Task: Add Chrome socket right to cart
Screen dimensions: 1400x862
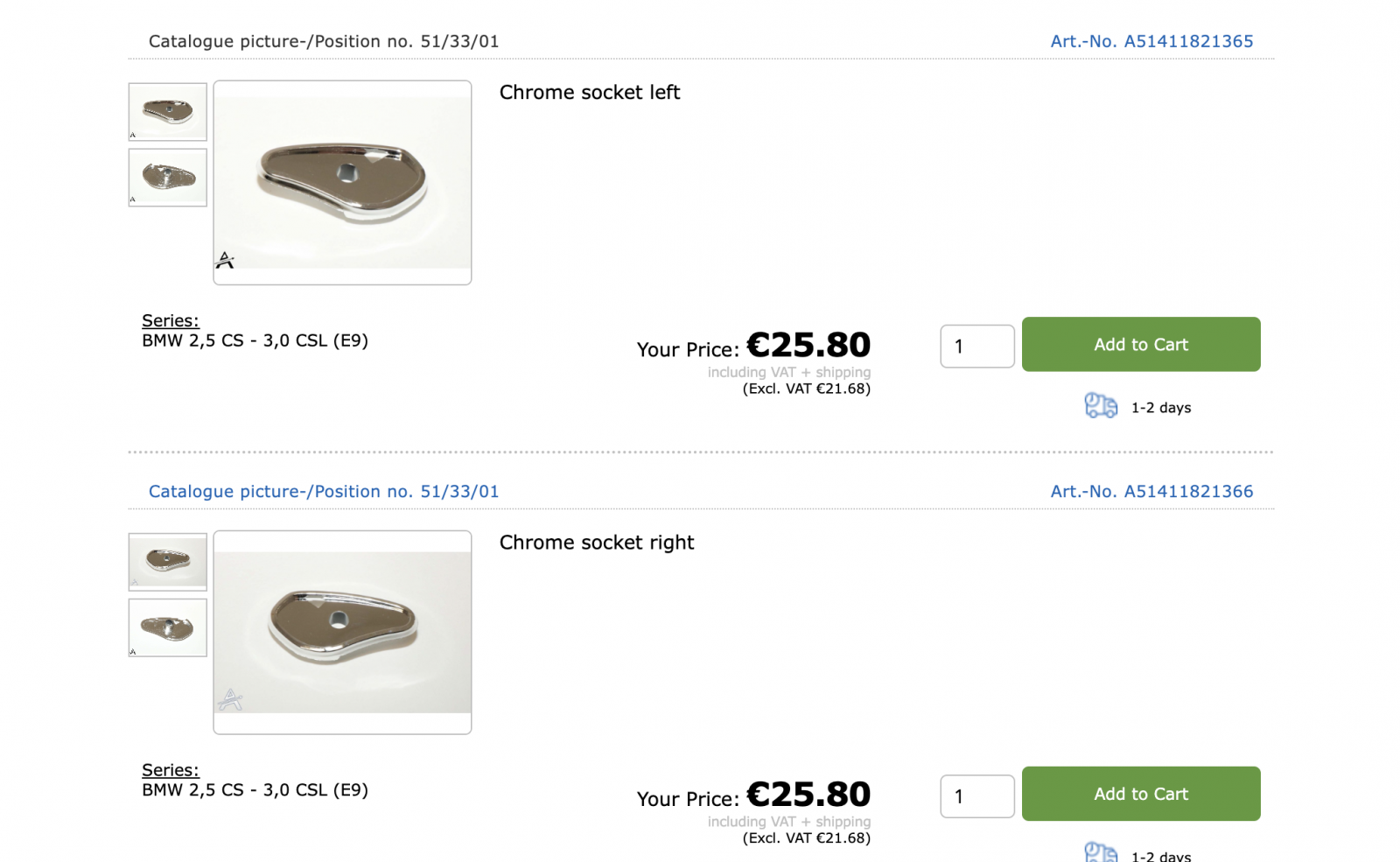Action: coord(1141,794)
